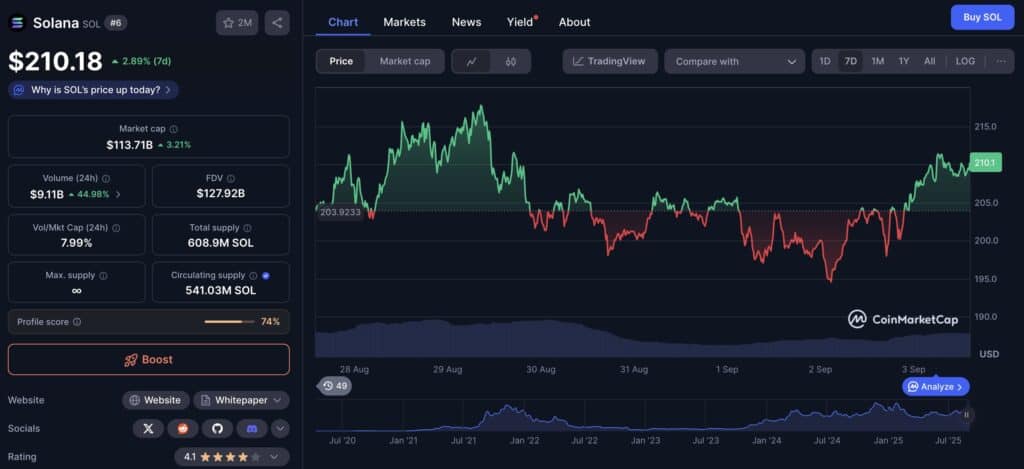Click the Solana logo icon
The height and width of the screenshot is (469, 1024).
pyautogui.click(x=16, y=23)
